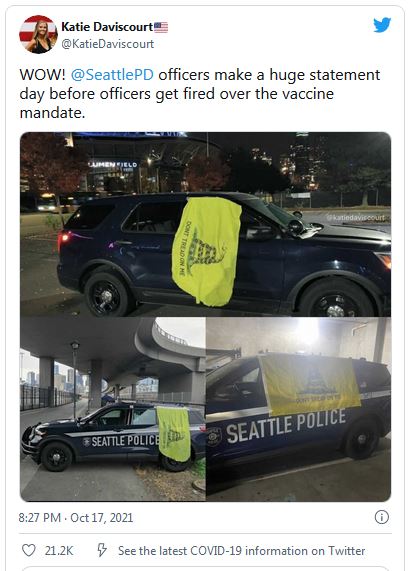Viewport: 409px width, 571px height.
Task: Click the SEATTLE POLICE lettering in right photo
Action: 286,426
